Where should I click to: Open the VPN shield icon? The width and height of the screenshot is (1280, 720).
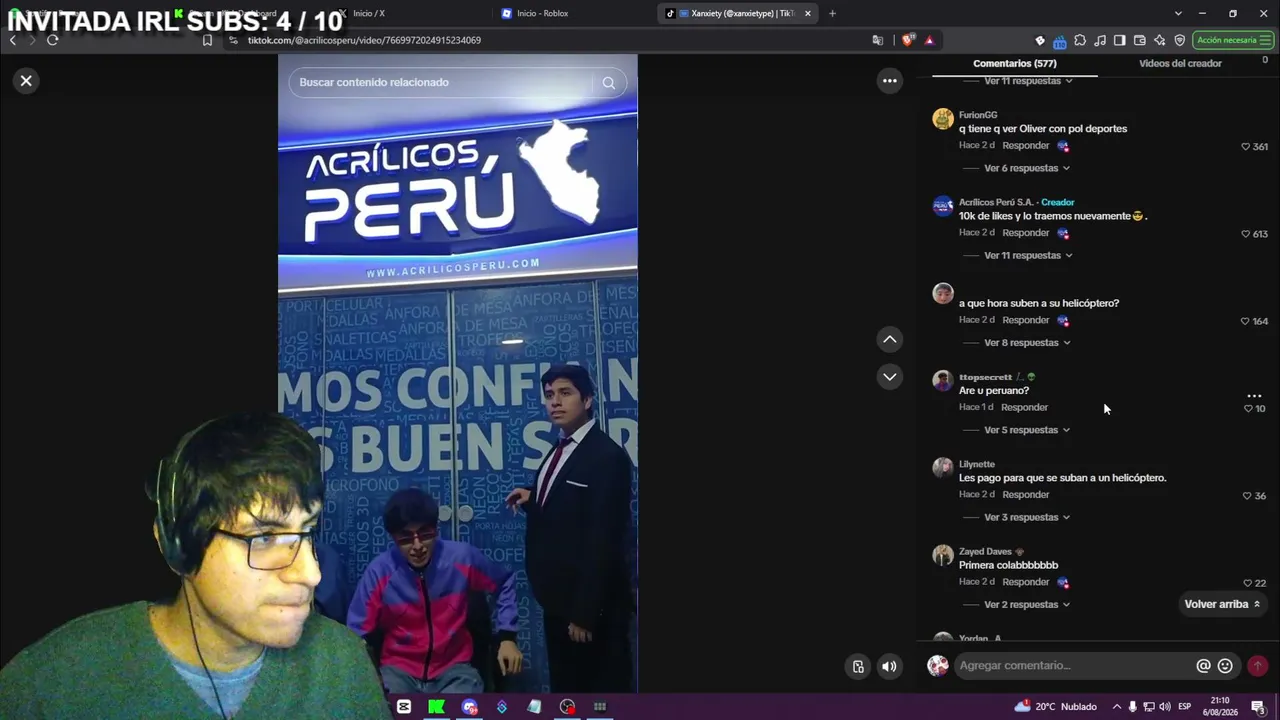click(x=1179, y=40)
